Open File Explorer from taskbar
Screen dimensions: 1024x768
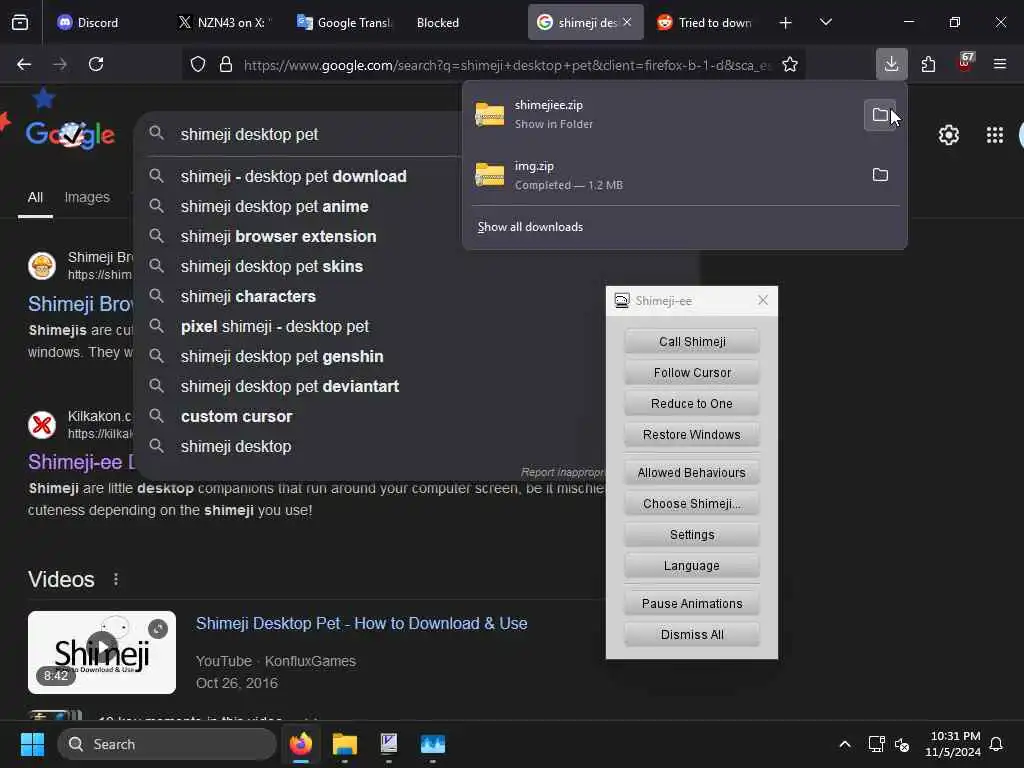click(344, 744)
